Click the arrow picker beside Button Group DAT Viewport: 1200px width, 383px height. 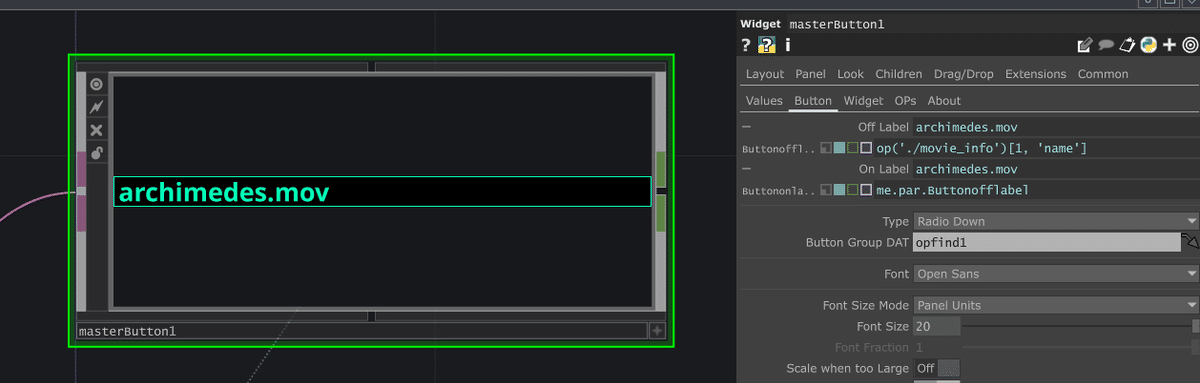[x=1190, y=242]
